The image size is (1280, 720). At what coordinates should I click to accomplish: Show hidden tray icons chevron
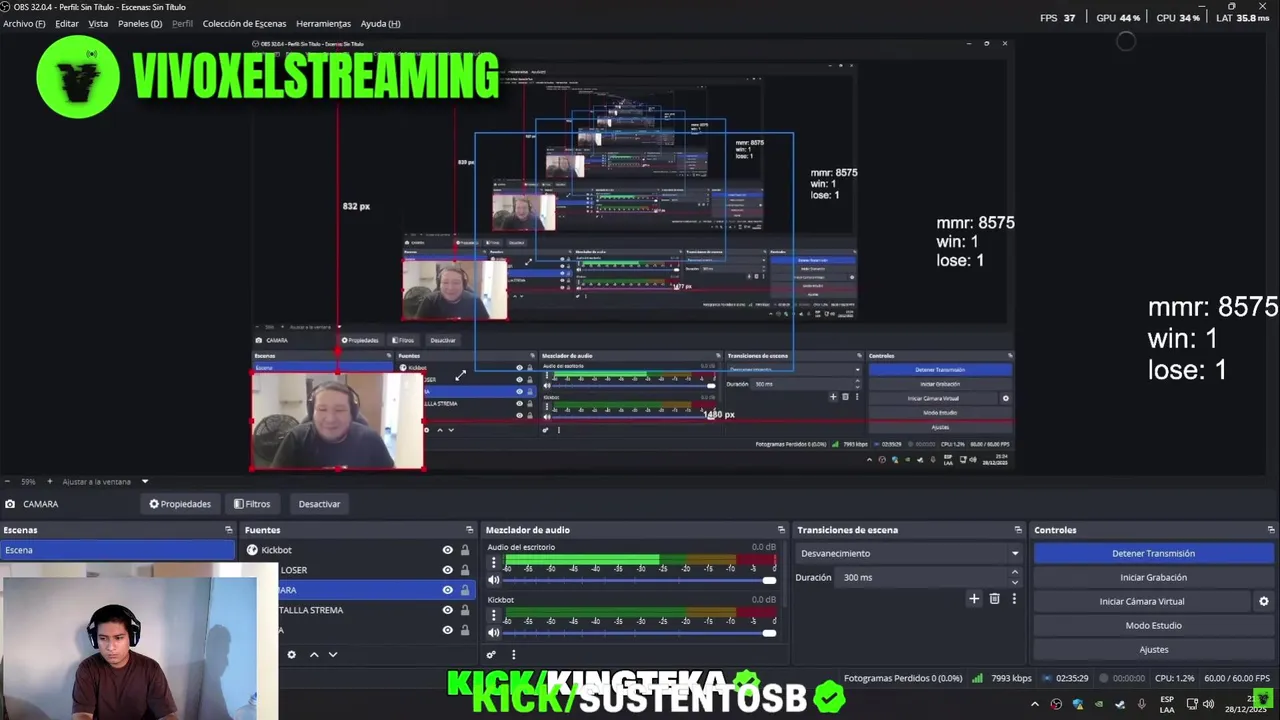click(x=1035, y=704)
